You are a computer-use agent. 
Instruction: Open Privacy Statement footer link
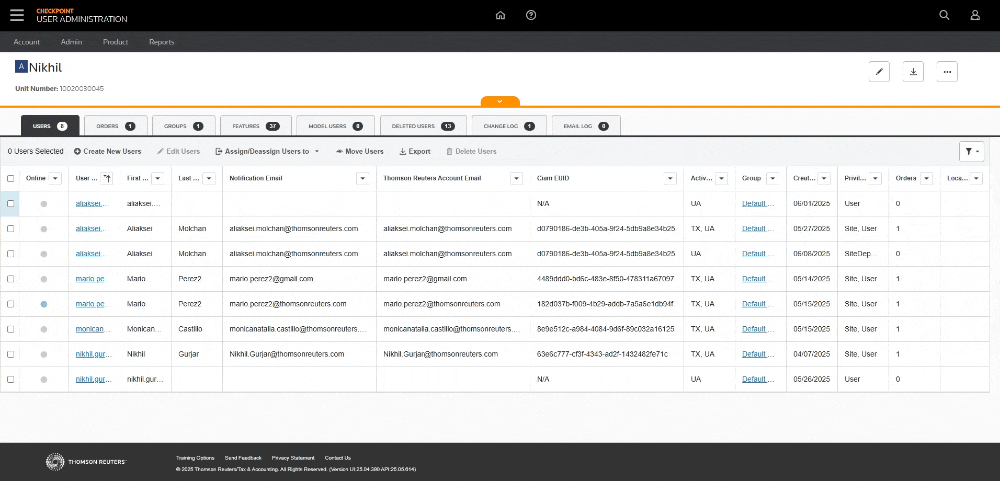pos(293,458)
